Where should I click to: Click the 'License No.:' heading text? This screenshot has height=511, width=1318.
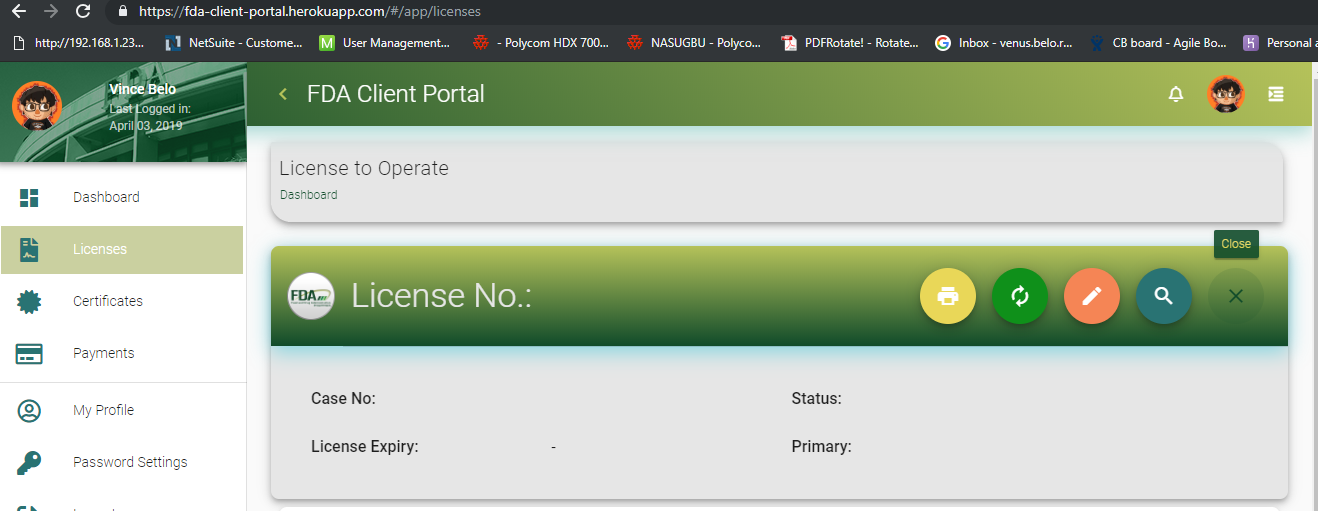click(x=441, y=296)
